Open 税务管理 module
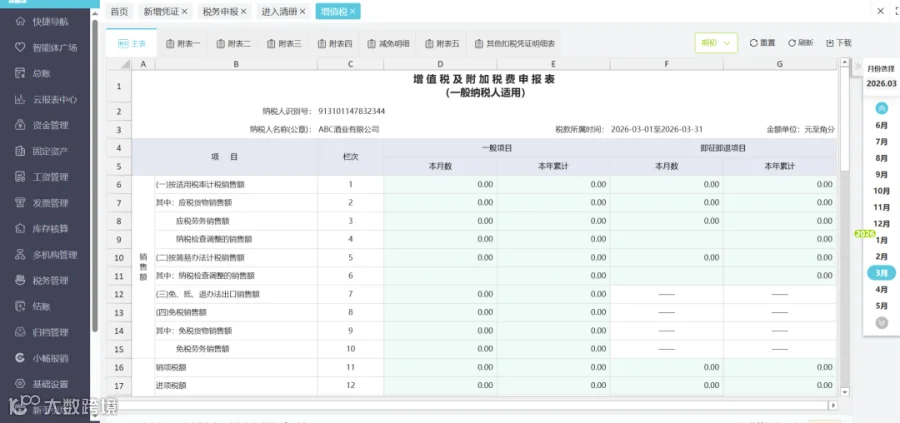Image resolution: width=900 pixels, height=423 pixels. tap(44, 281)
